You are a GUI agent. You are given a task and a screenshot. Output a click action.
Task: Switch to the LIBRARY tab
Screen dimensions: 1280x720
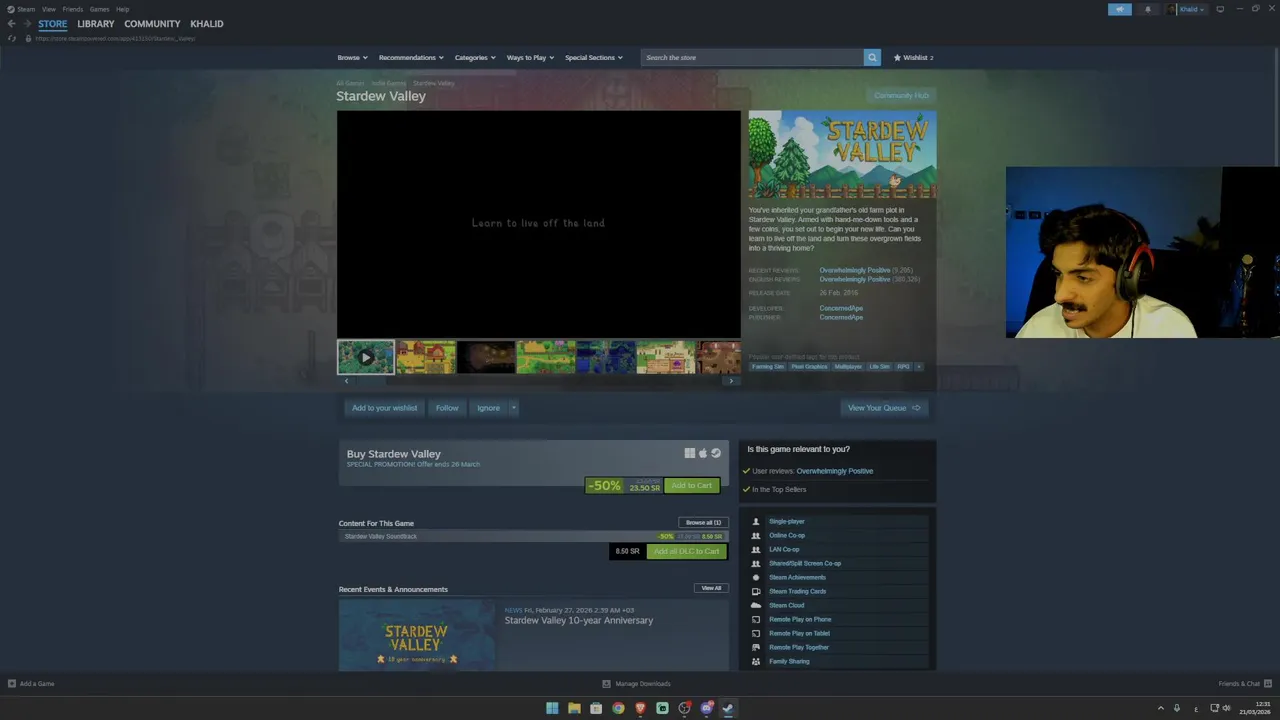pyautogui.click(x=96, y=24)
